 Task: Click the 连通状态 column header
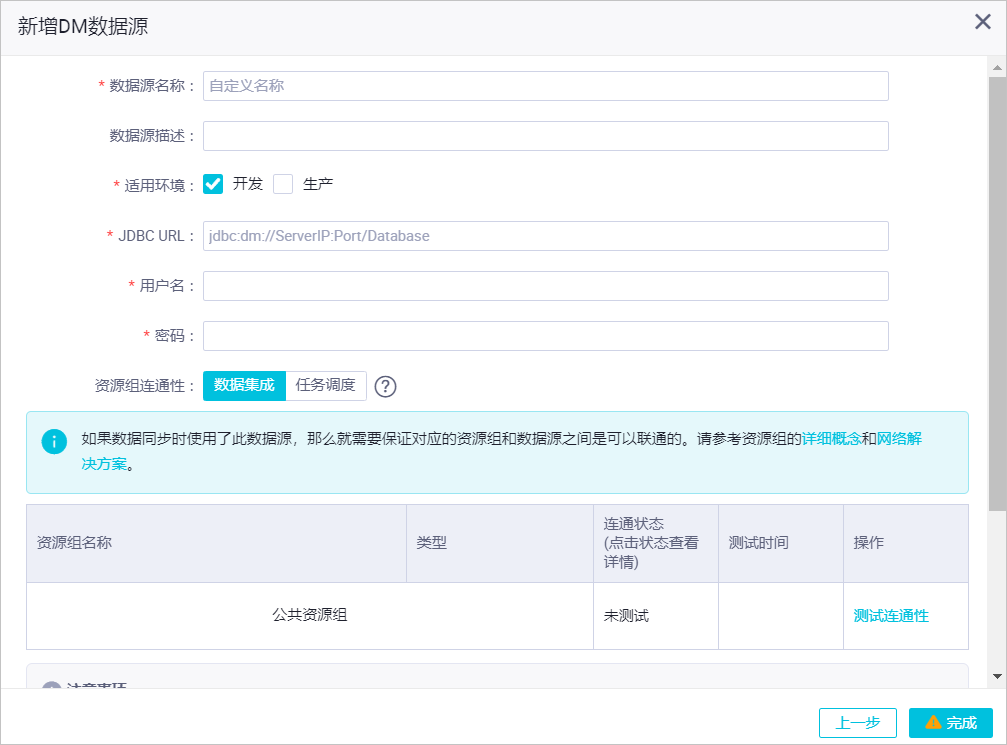click(656, 543)
